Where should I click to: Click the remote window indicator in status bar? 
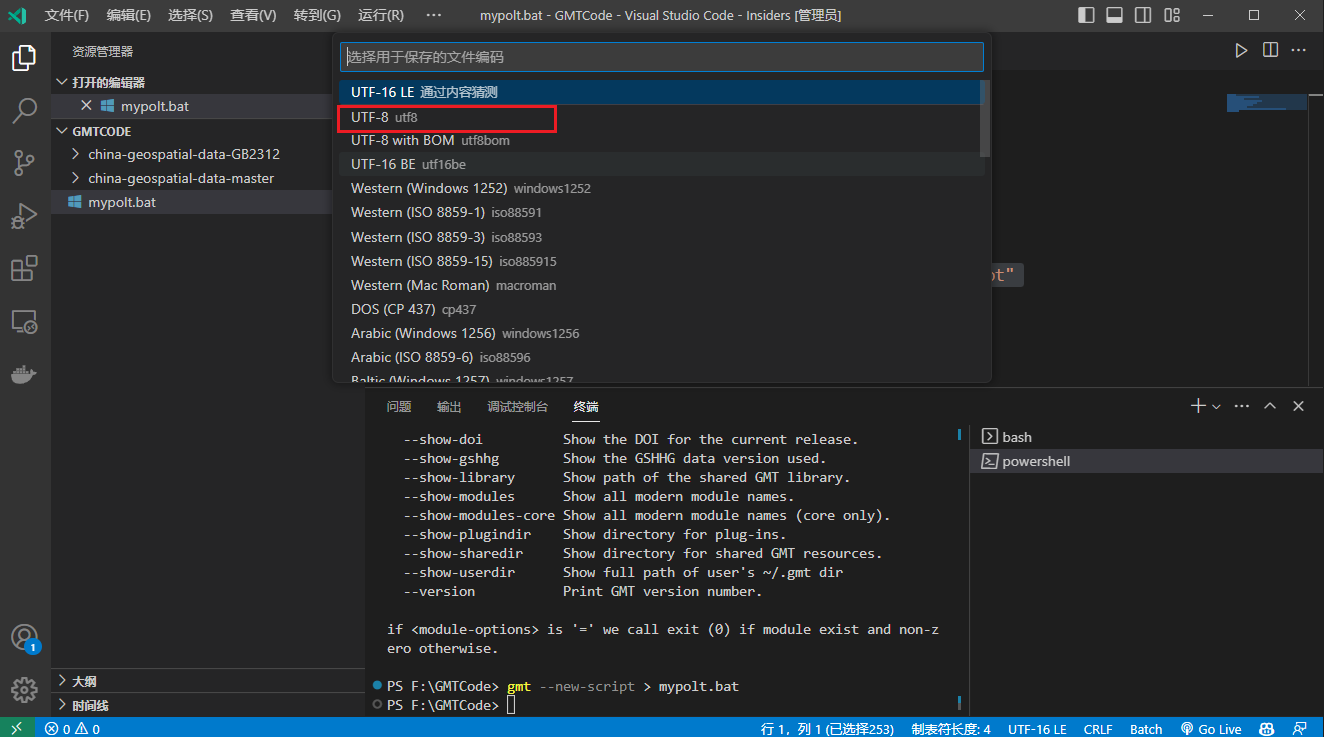[x=17, y=728]
